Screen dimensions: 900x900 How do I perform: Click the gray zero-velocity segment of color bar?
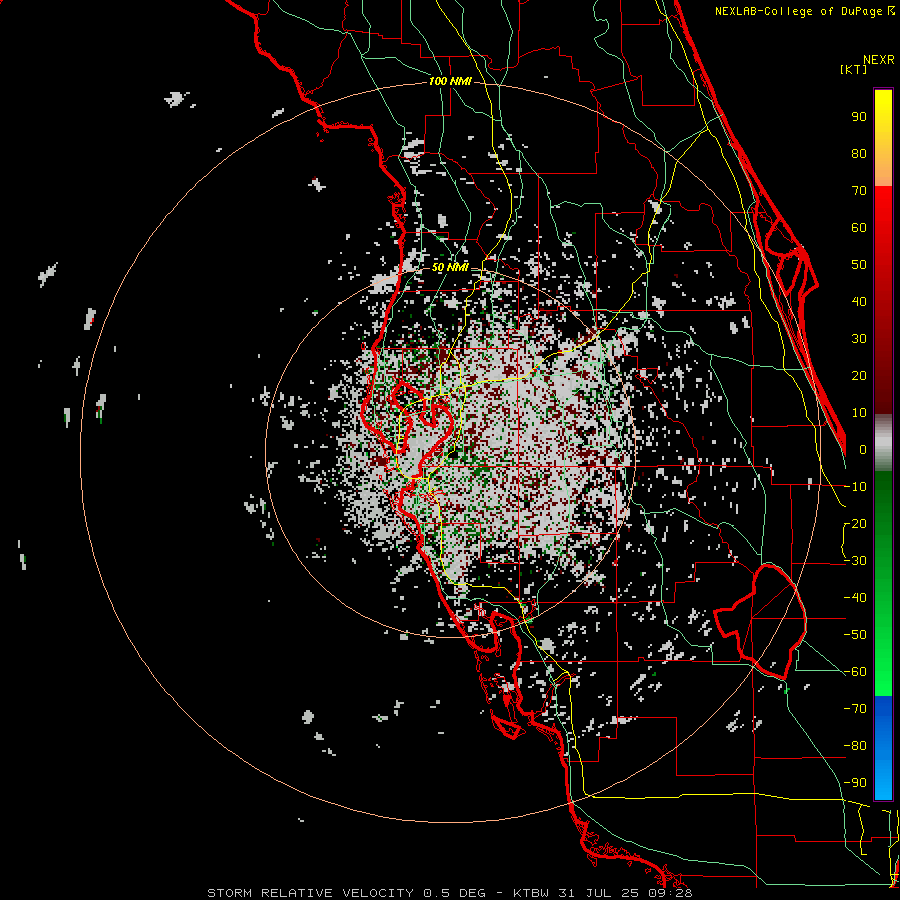pos(883,443)
